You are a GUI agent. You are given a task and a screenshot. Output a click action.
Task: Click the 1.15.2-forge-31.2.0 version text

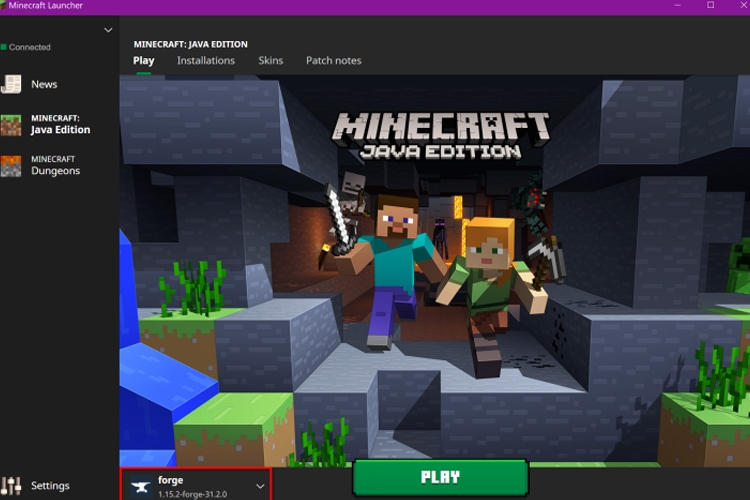[x=192, y=494]
